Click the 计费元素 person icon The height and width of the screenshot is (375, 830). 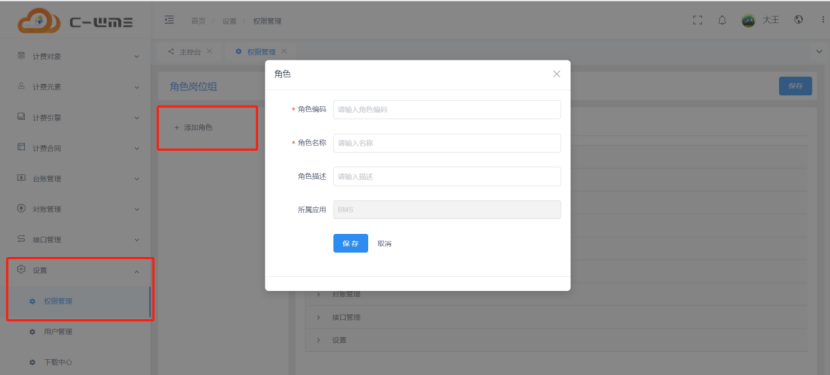(21, 86)
